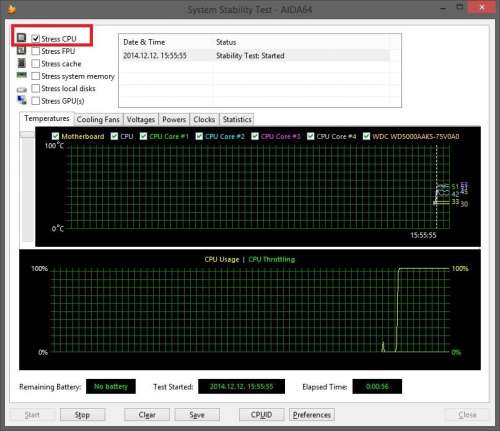Viewport: 500px width, 431px height.
Task: Click the cache chip icon beside Stress cache
Action: click(x=22, y=63)
